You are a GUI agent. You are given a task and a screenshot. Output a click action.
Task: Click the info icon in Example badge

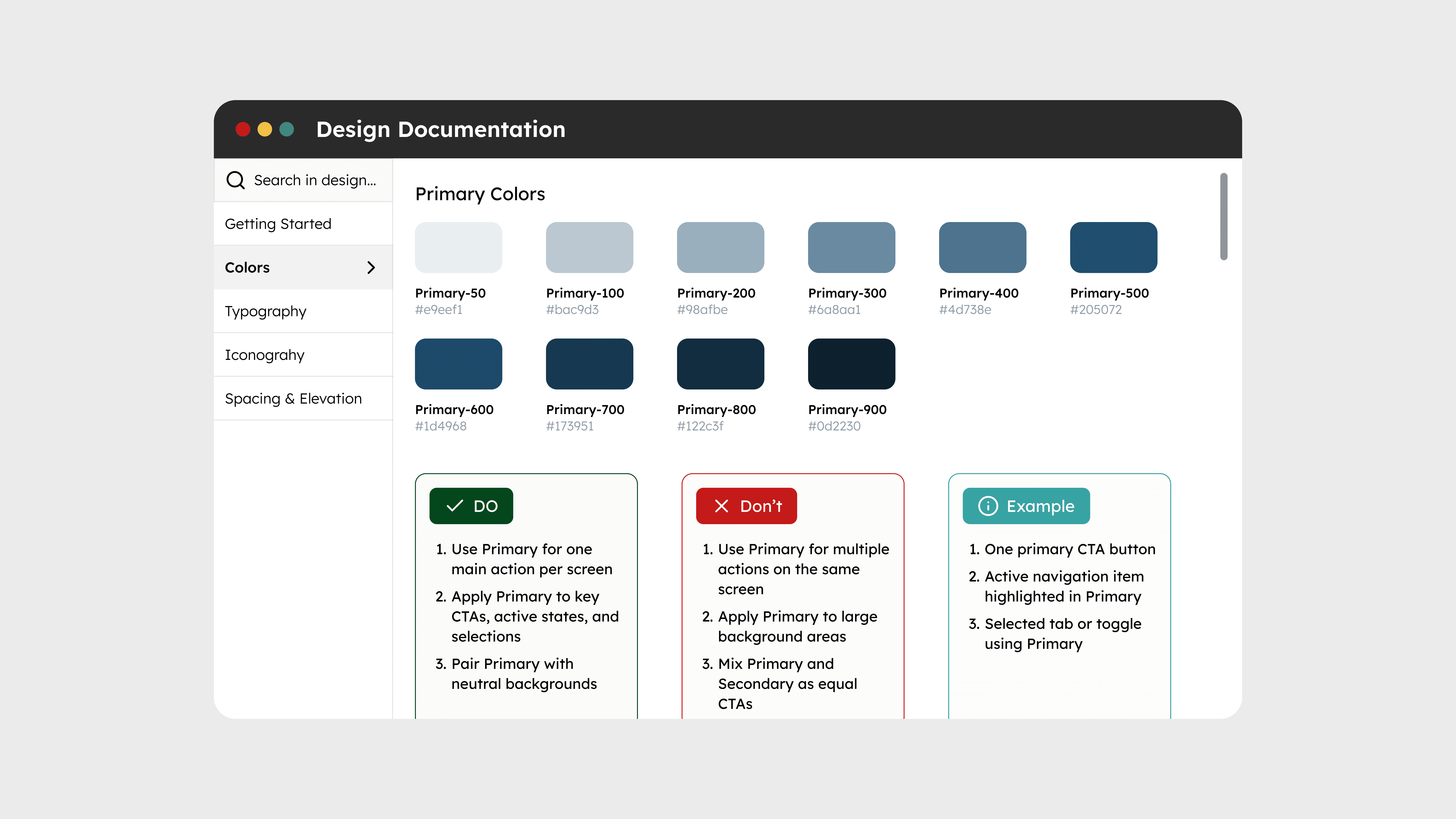pyautogui.click(x=987, y=506)
